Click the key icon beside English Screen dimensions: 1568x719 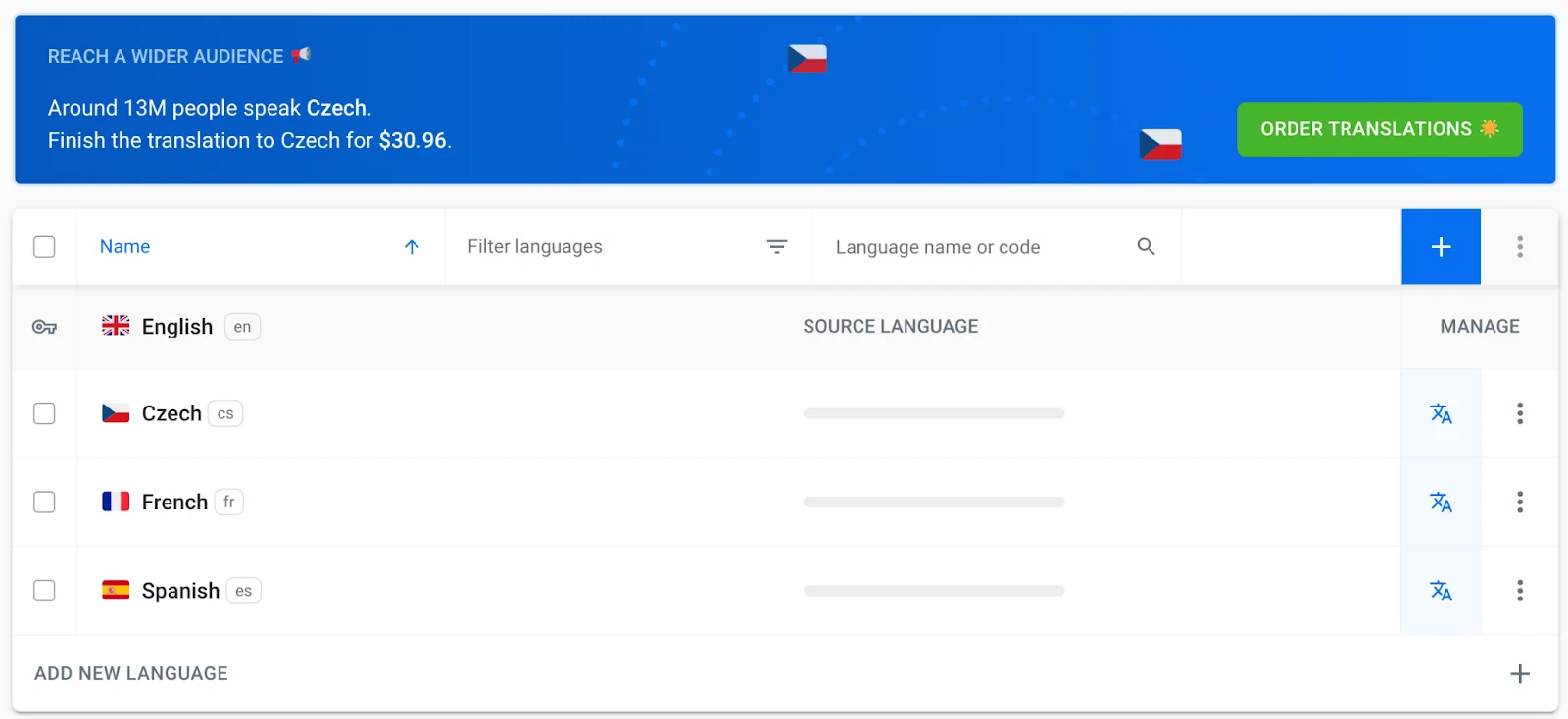coord(44,327)
